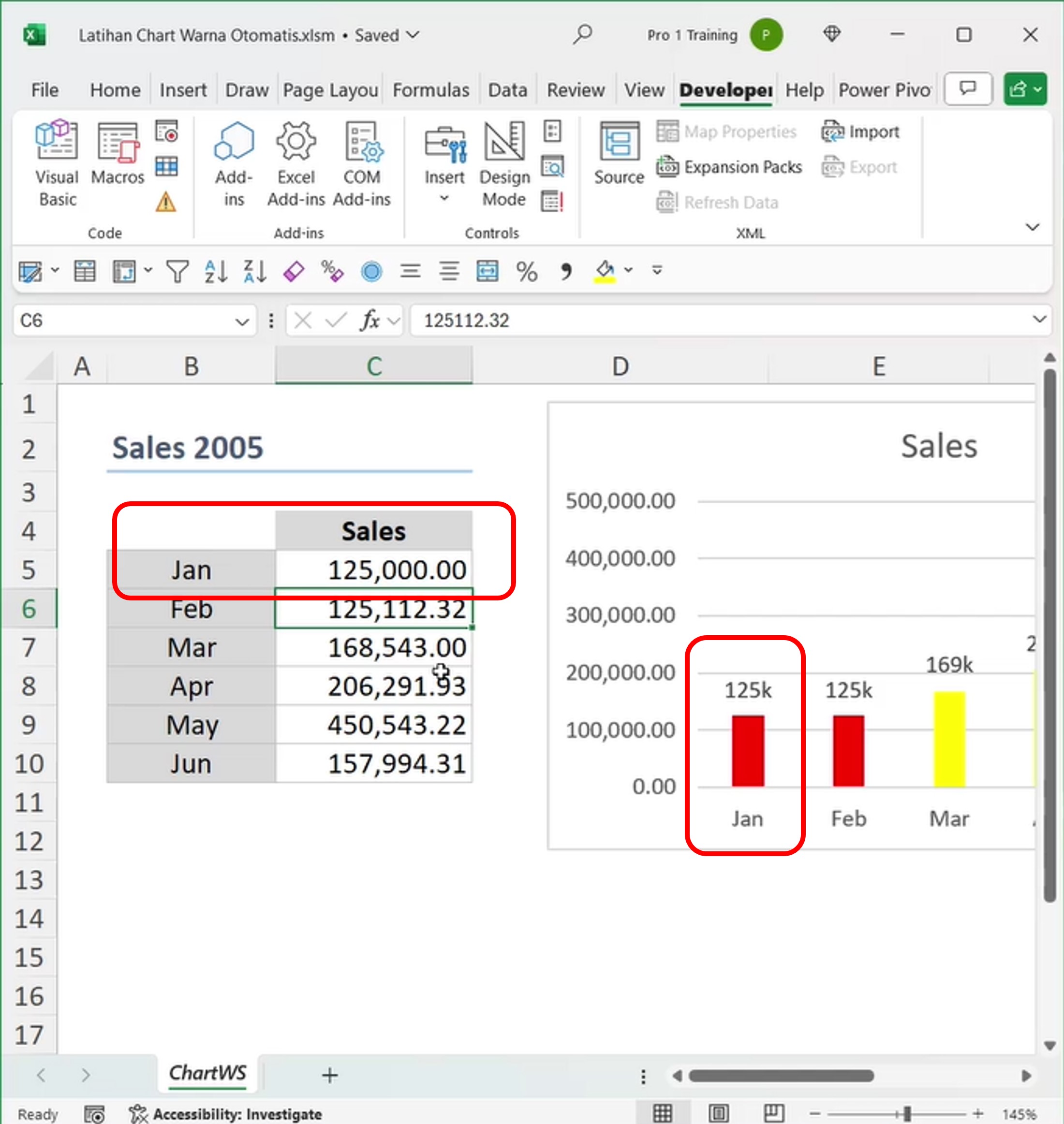The image size is (1064, 1124).
Task: Sort ascending A to Z
Action: point(216,272)
